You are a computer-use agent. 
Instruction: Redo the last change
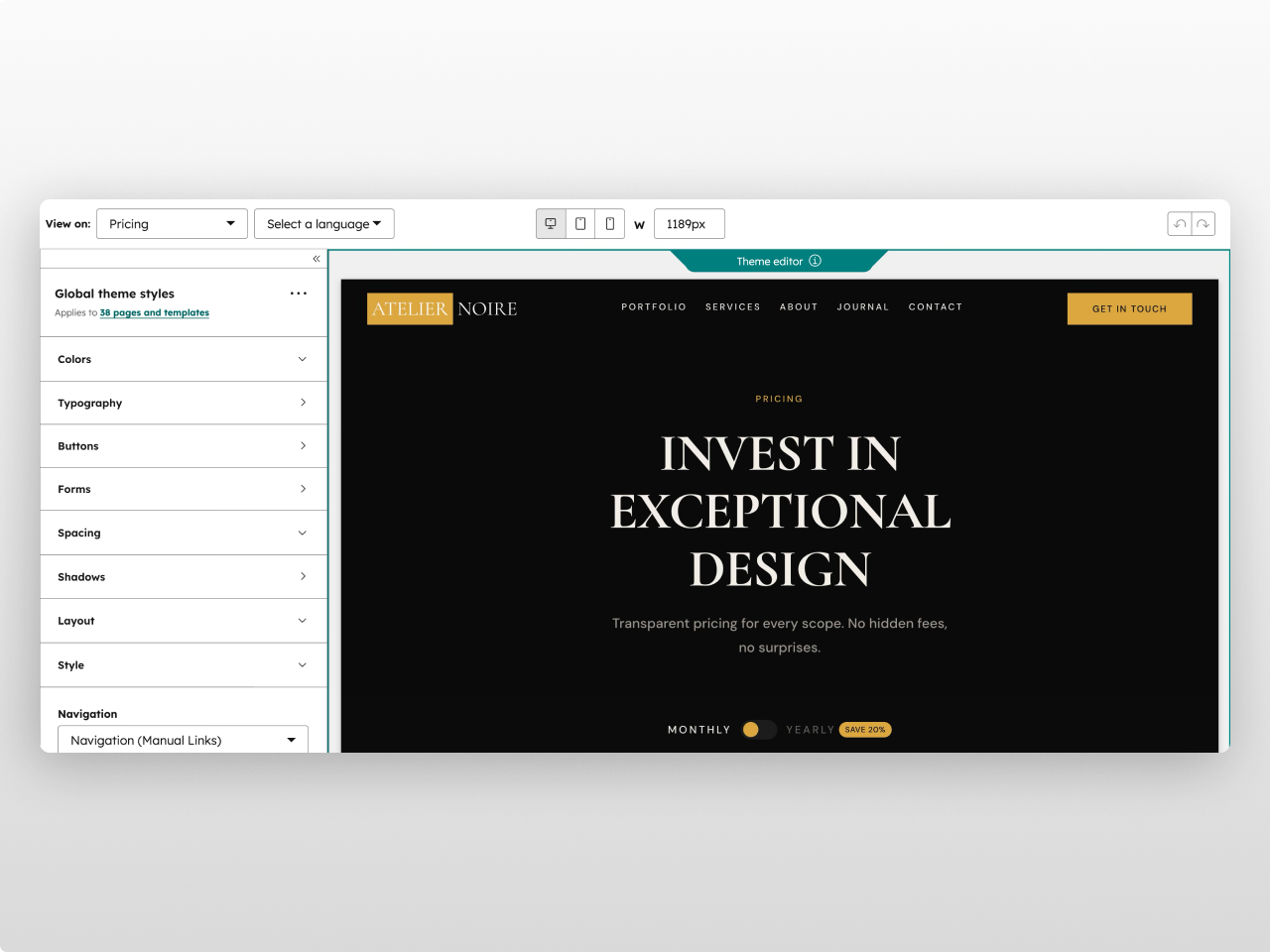point(1204,224)
